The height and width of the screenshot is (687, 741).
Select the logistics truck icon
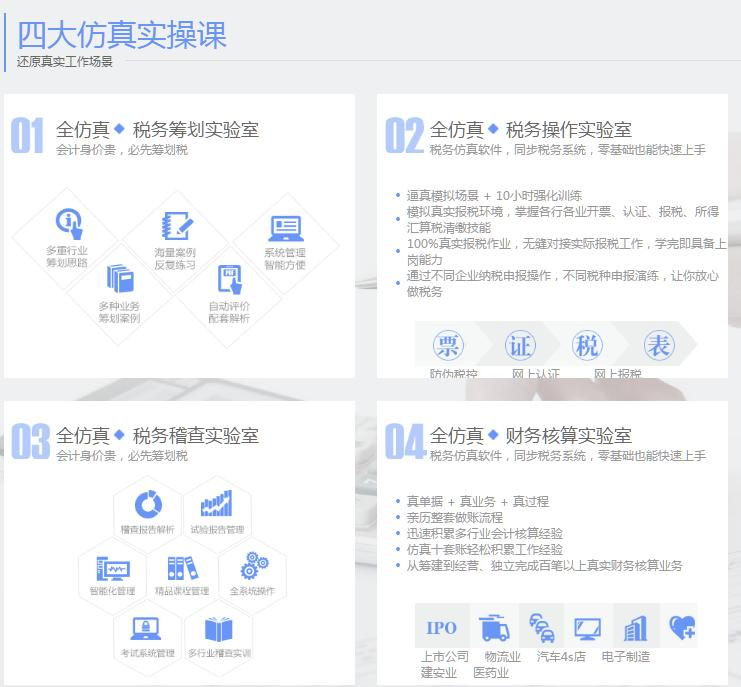tap(494, 627)
